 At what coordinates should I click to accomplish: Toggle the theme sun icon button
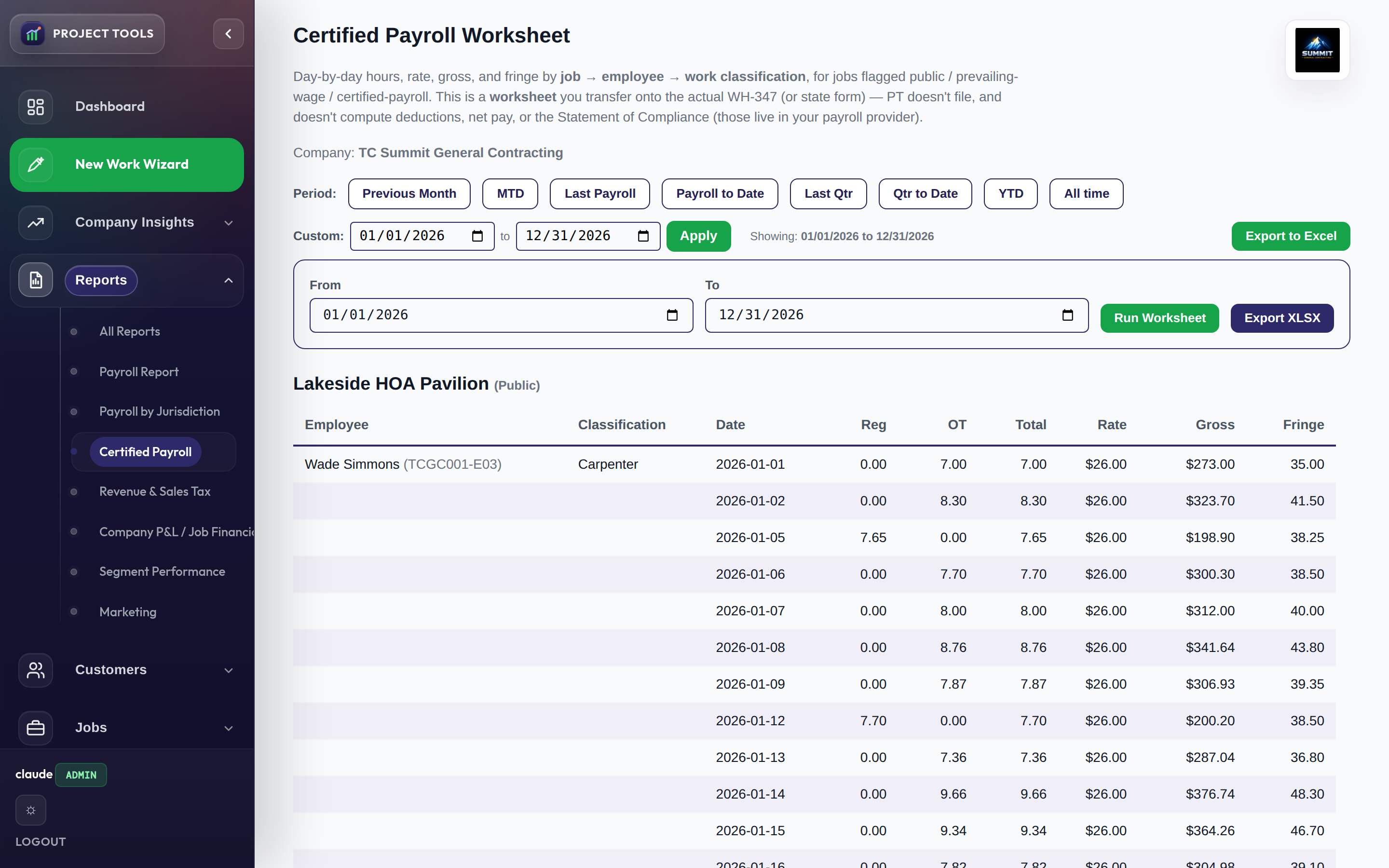click(x=31, y=810)
